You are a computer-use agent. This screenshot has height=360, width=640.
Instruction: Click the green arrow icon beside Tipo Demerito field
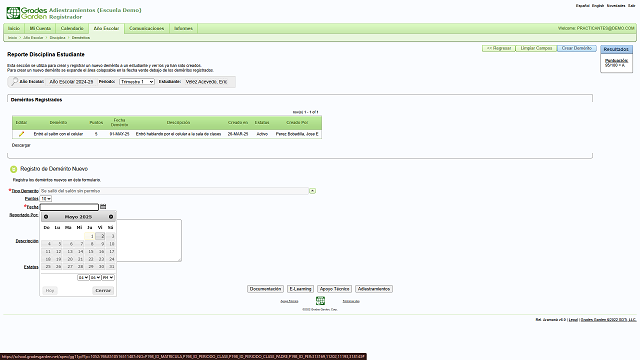(312, 191)
